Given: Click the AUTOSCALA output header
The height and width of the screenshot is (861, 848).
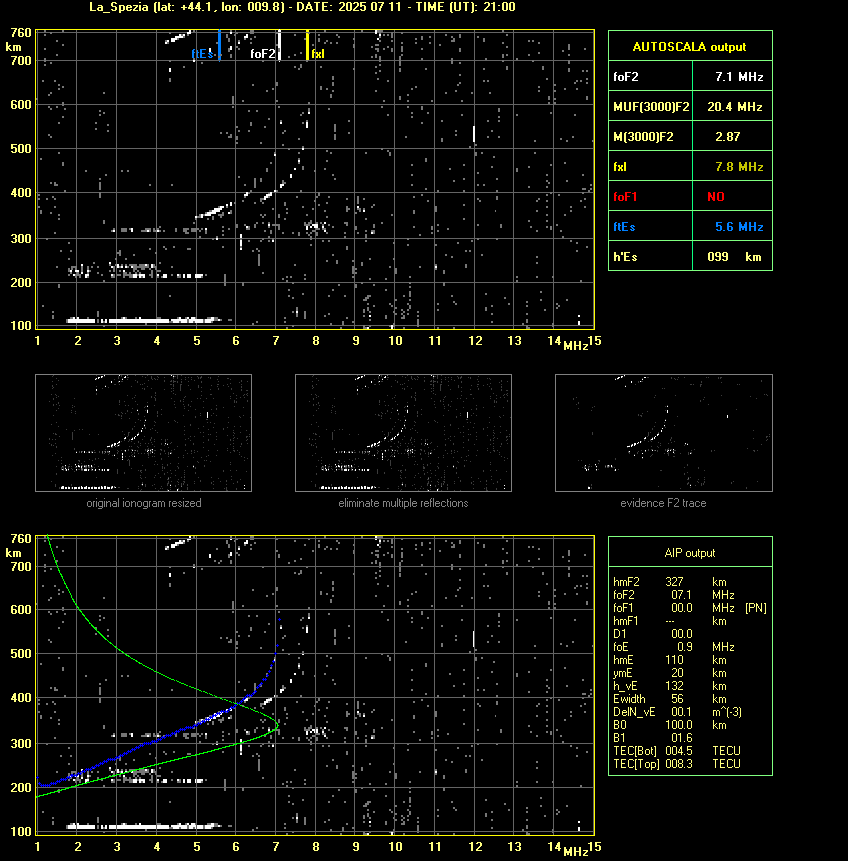Looking at the screenshot, I should 689,47.
